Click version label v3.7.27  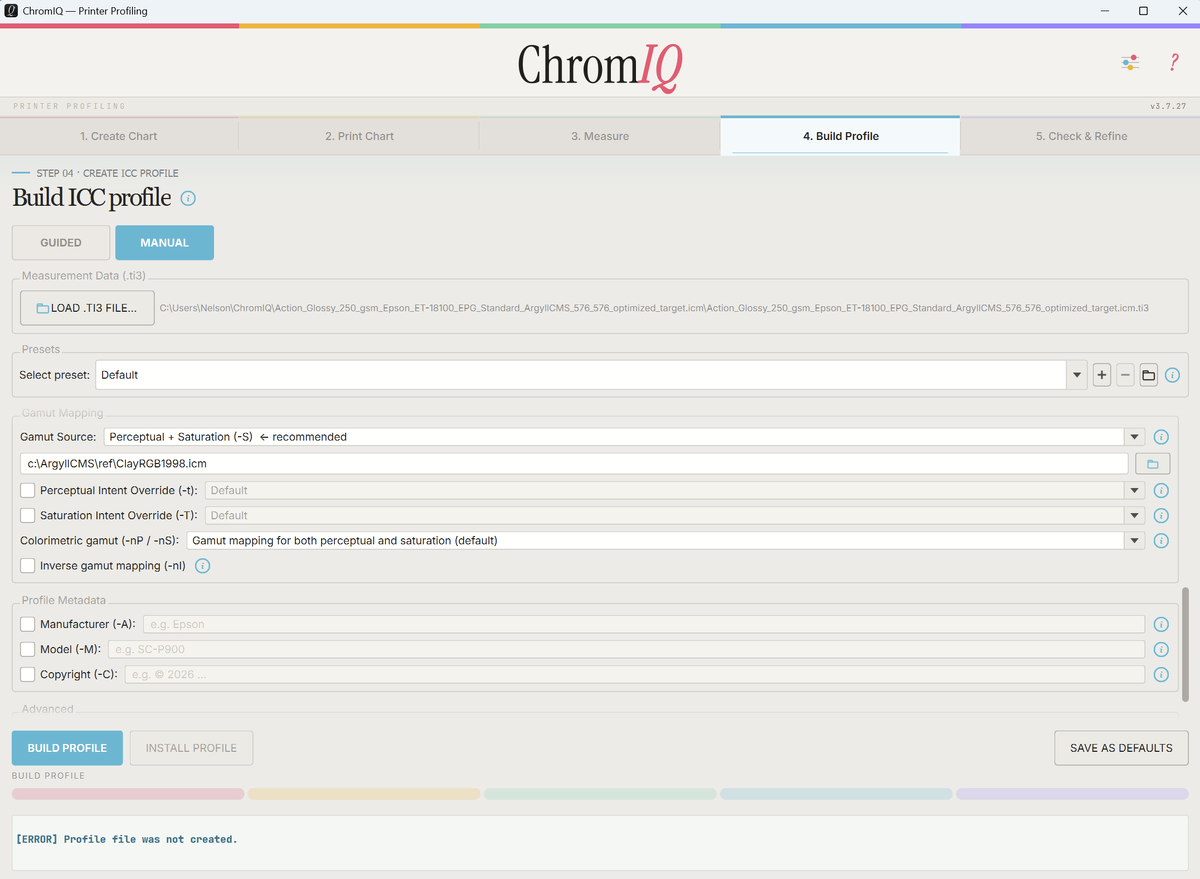coord(1168,106)
